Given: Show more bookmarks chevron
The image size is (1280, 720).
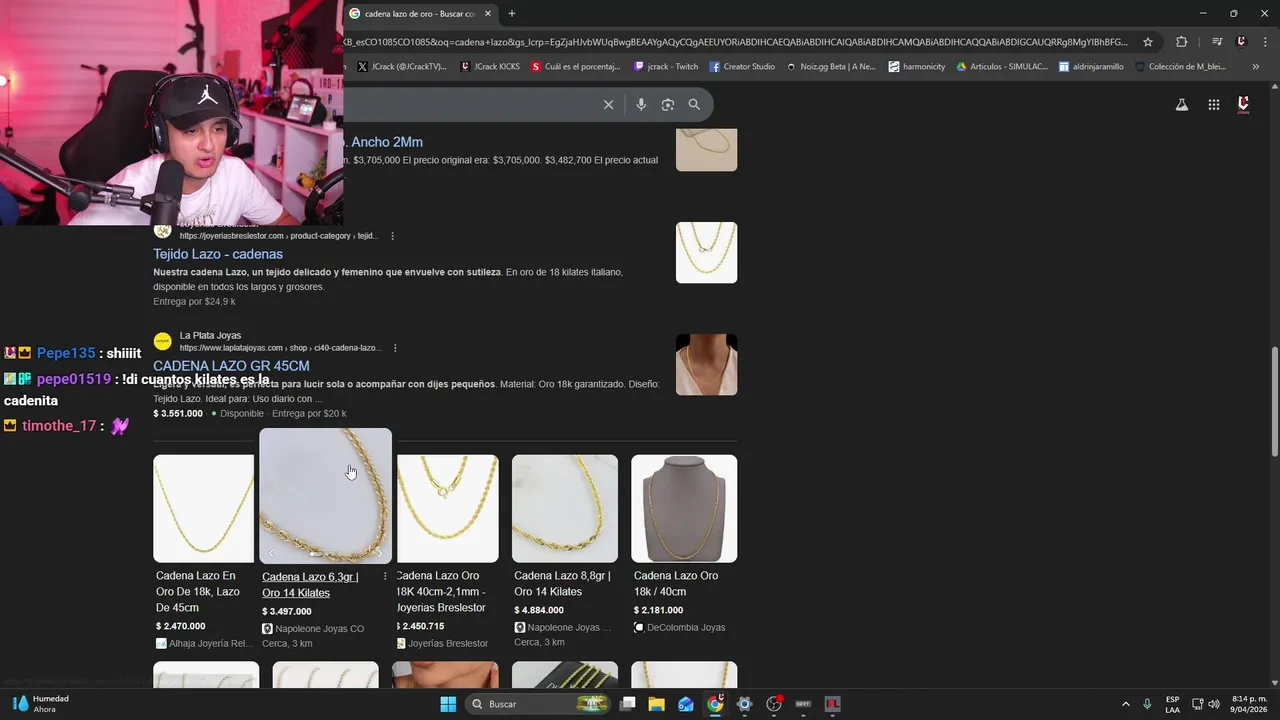Looking at the screenshot, I should pos(1256,67).
